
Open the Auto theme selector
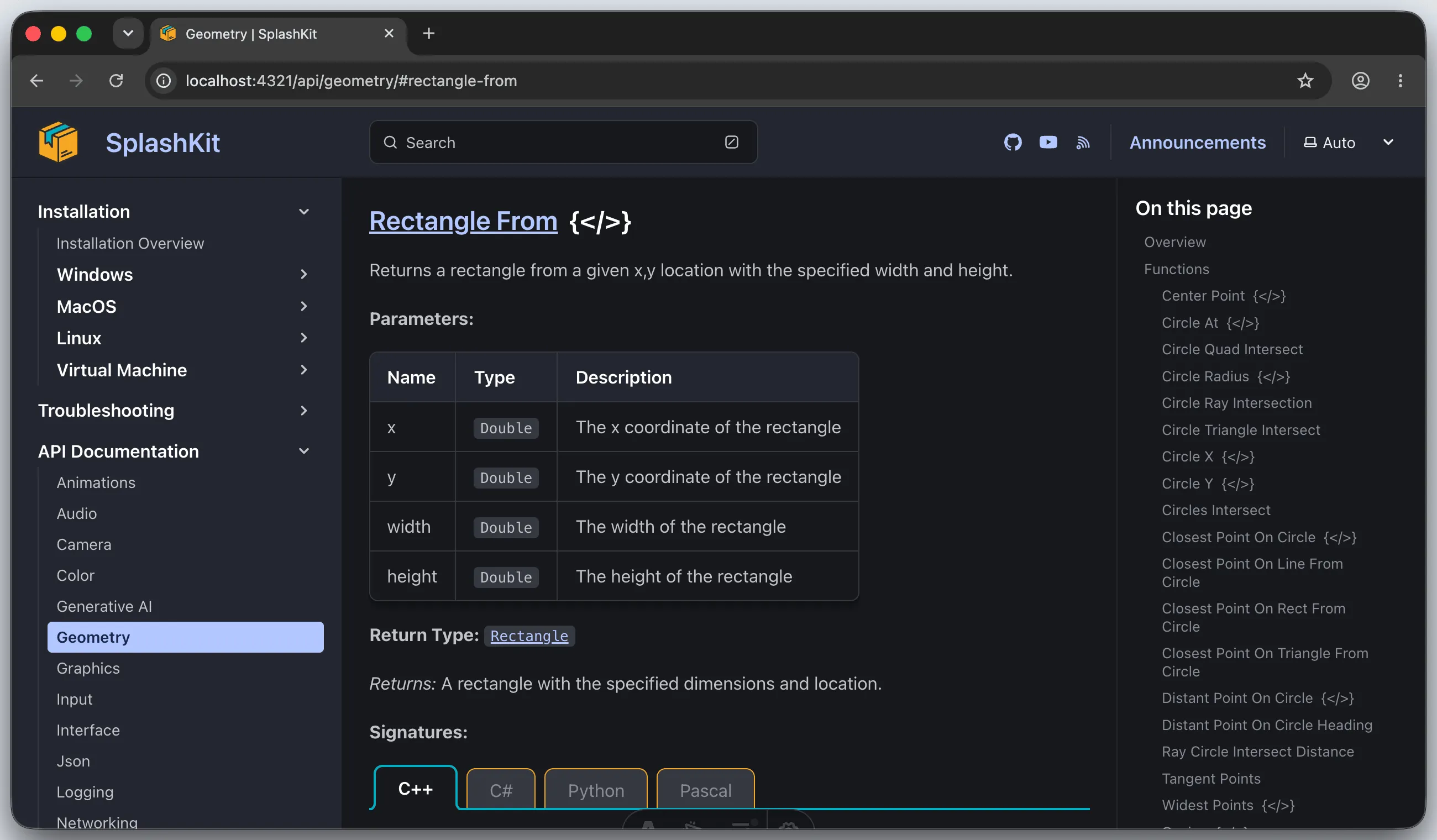[x=1349, y=143]
